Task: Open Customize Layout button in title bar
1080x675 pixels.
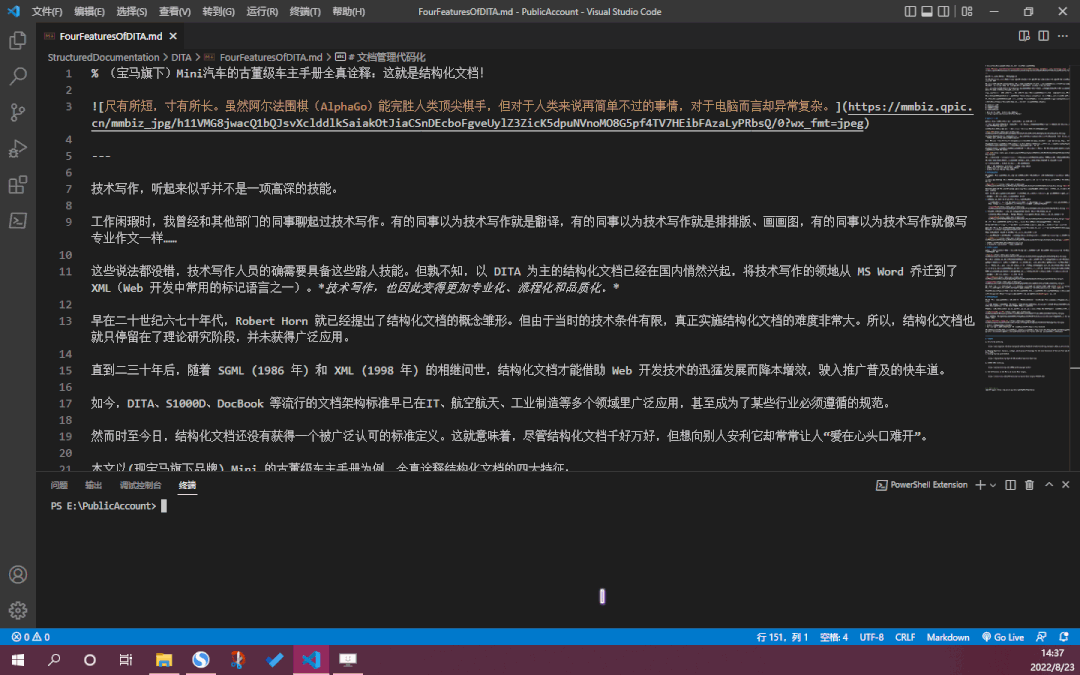Action: coord(967,12)
